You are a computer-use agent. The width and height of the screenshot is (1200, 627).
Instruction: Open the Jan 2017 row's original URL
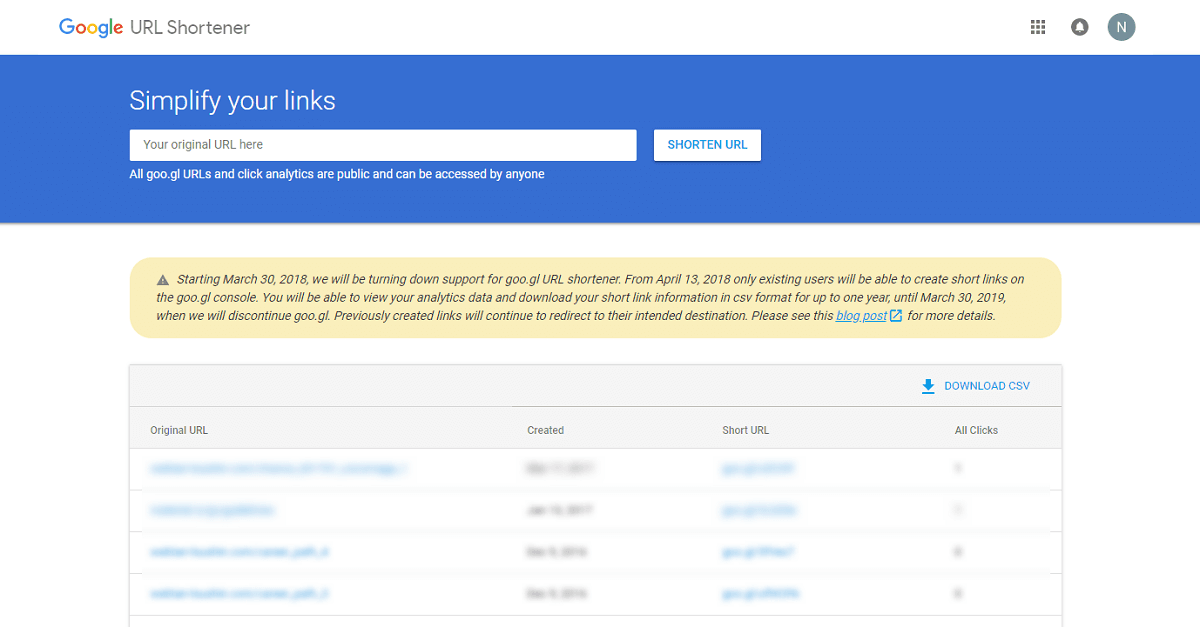[212, 510]
